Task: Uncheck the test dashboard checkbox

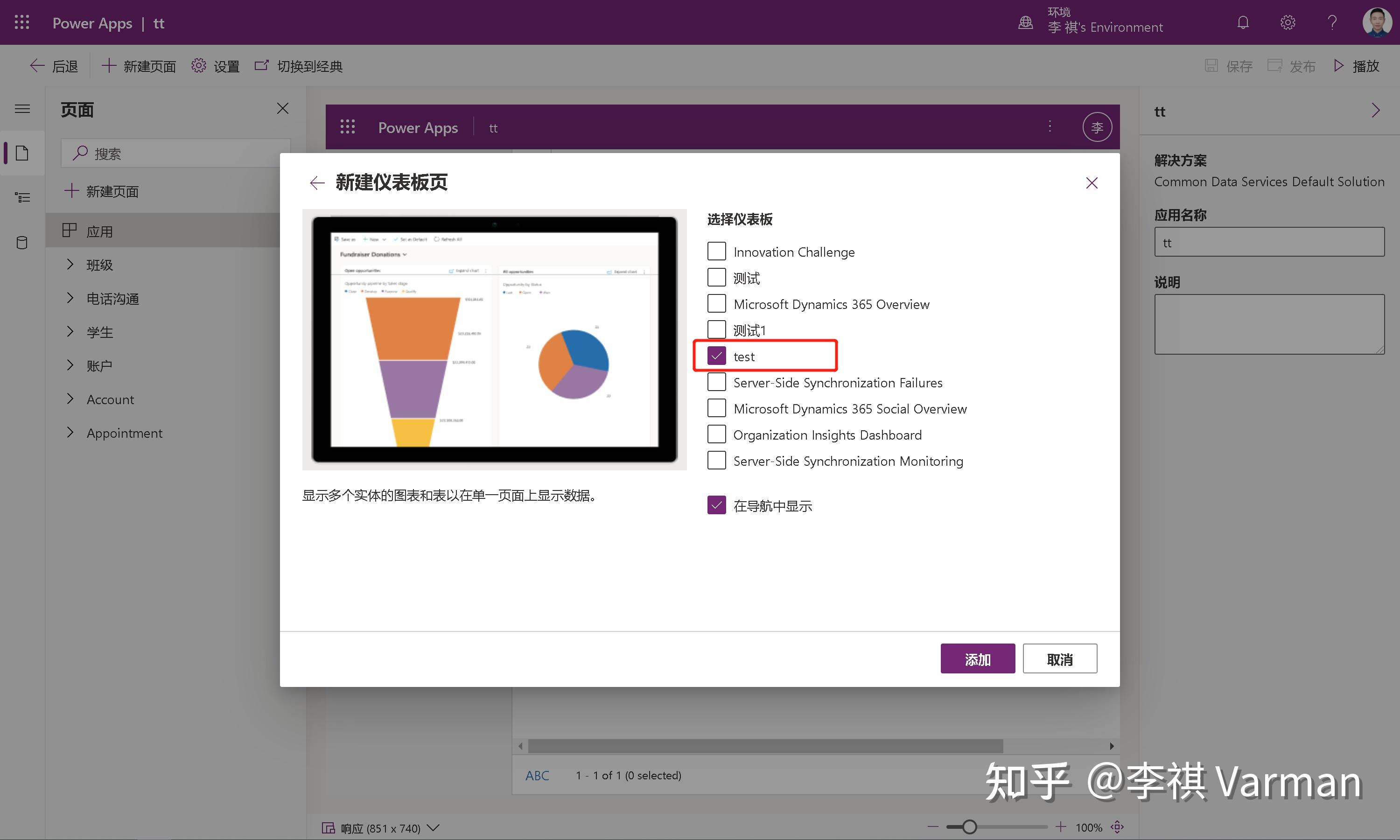Action: coord(716,356)
